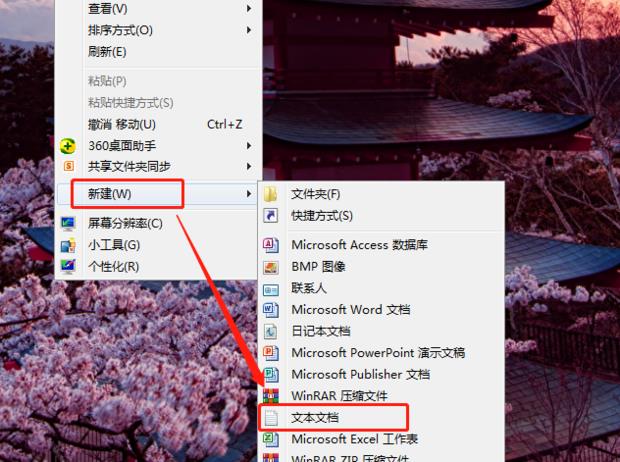Click the PowerPoint presentation icon
Screen dimensions: 620x462
(270, 353)
